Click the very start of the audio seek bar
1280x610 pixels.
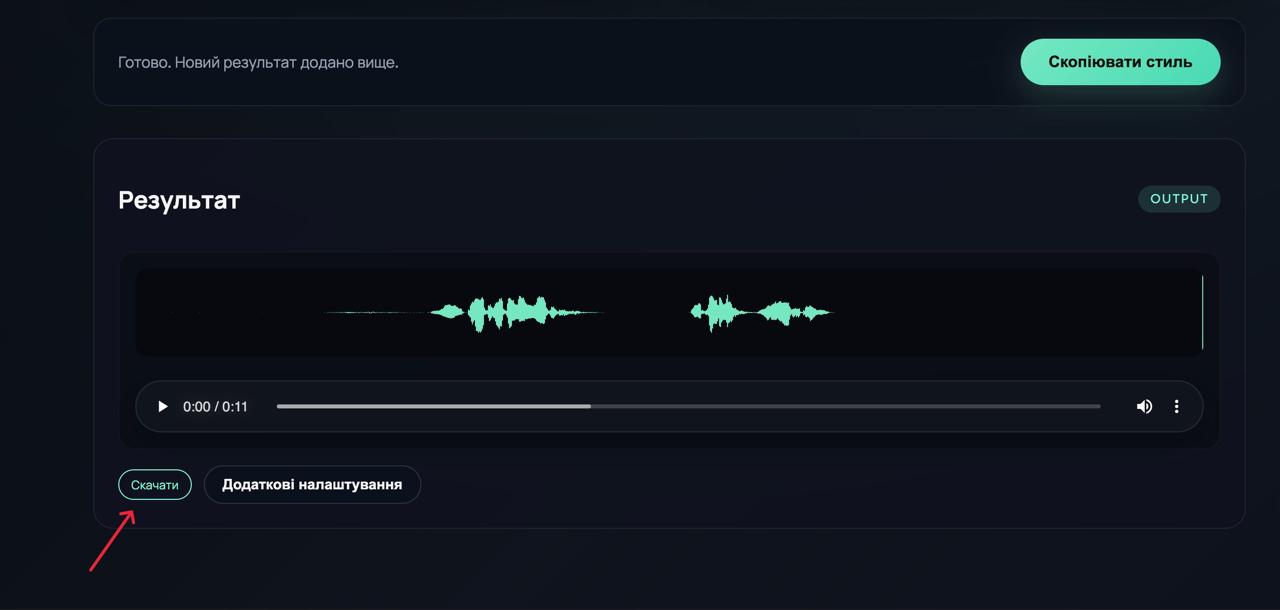279,407
